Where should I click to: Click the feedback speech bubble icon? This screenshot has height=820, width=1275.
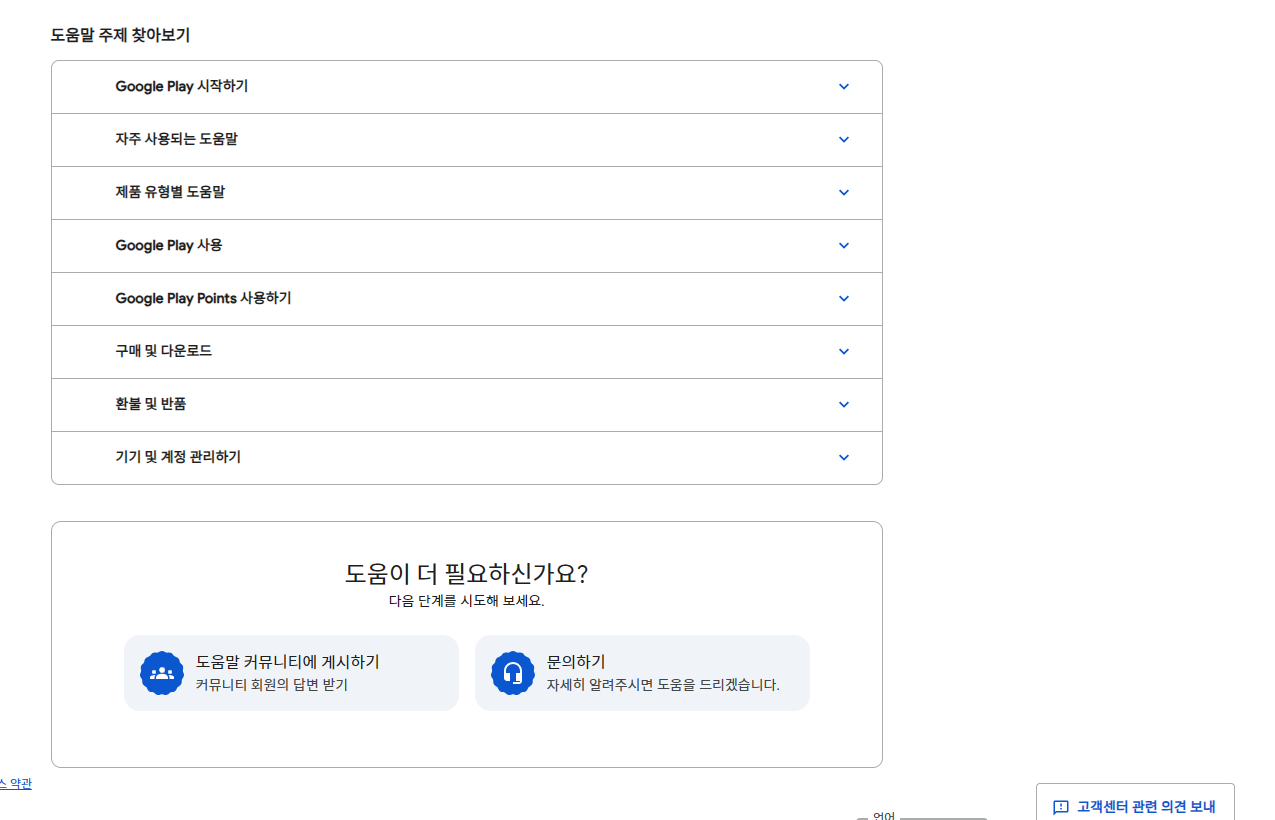pyautogui.click(x=1061, y=807)
